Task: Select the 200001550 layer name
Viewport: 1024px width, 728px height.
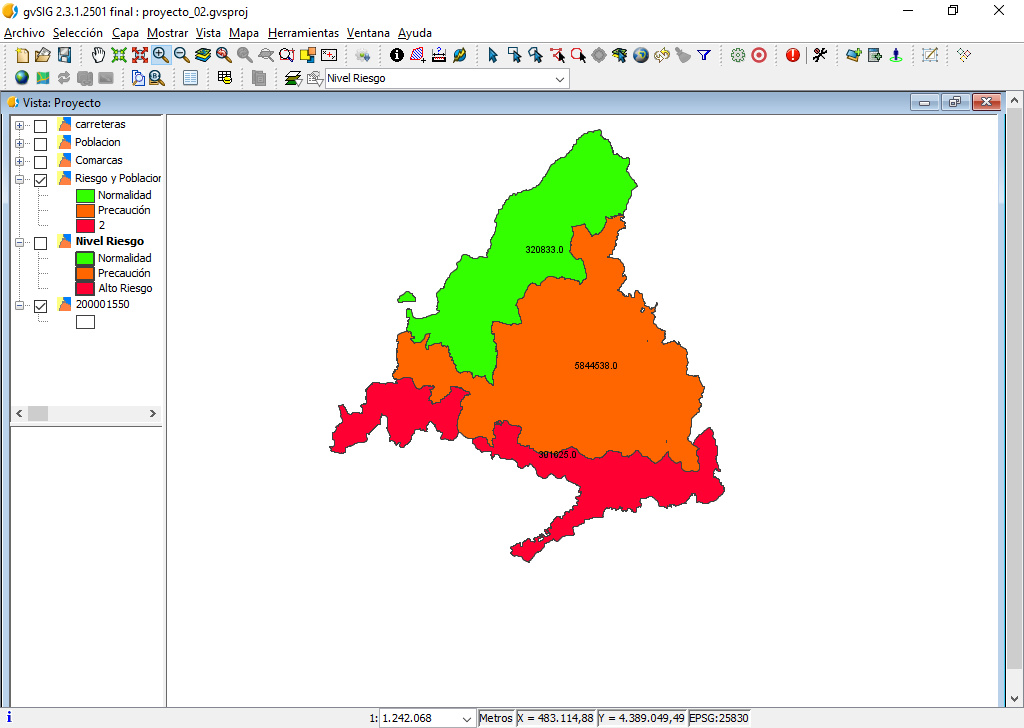Action: [x=103, y=304]
